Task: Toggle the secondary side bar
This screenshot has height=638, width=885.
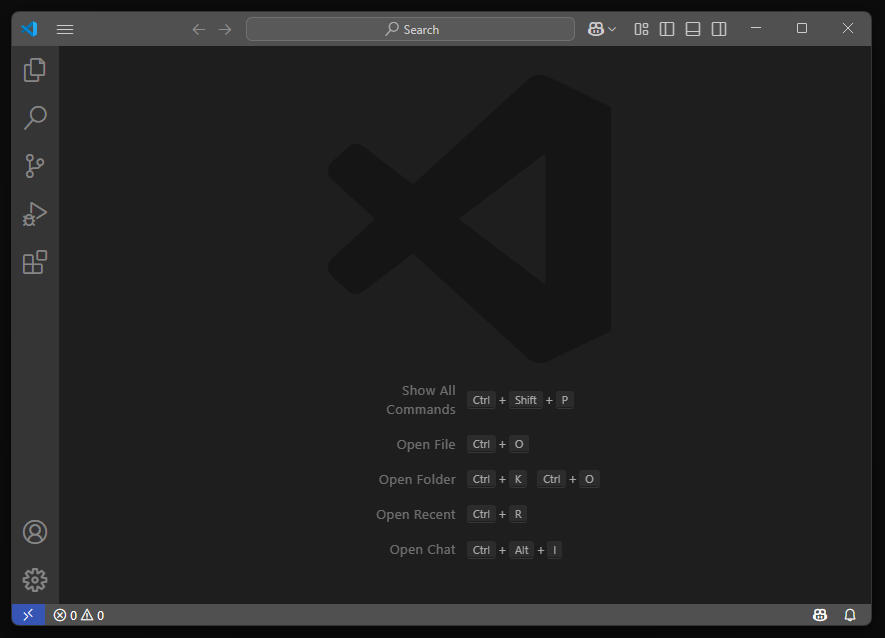Action: pos(719,29)
